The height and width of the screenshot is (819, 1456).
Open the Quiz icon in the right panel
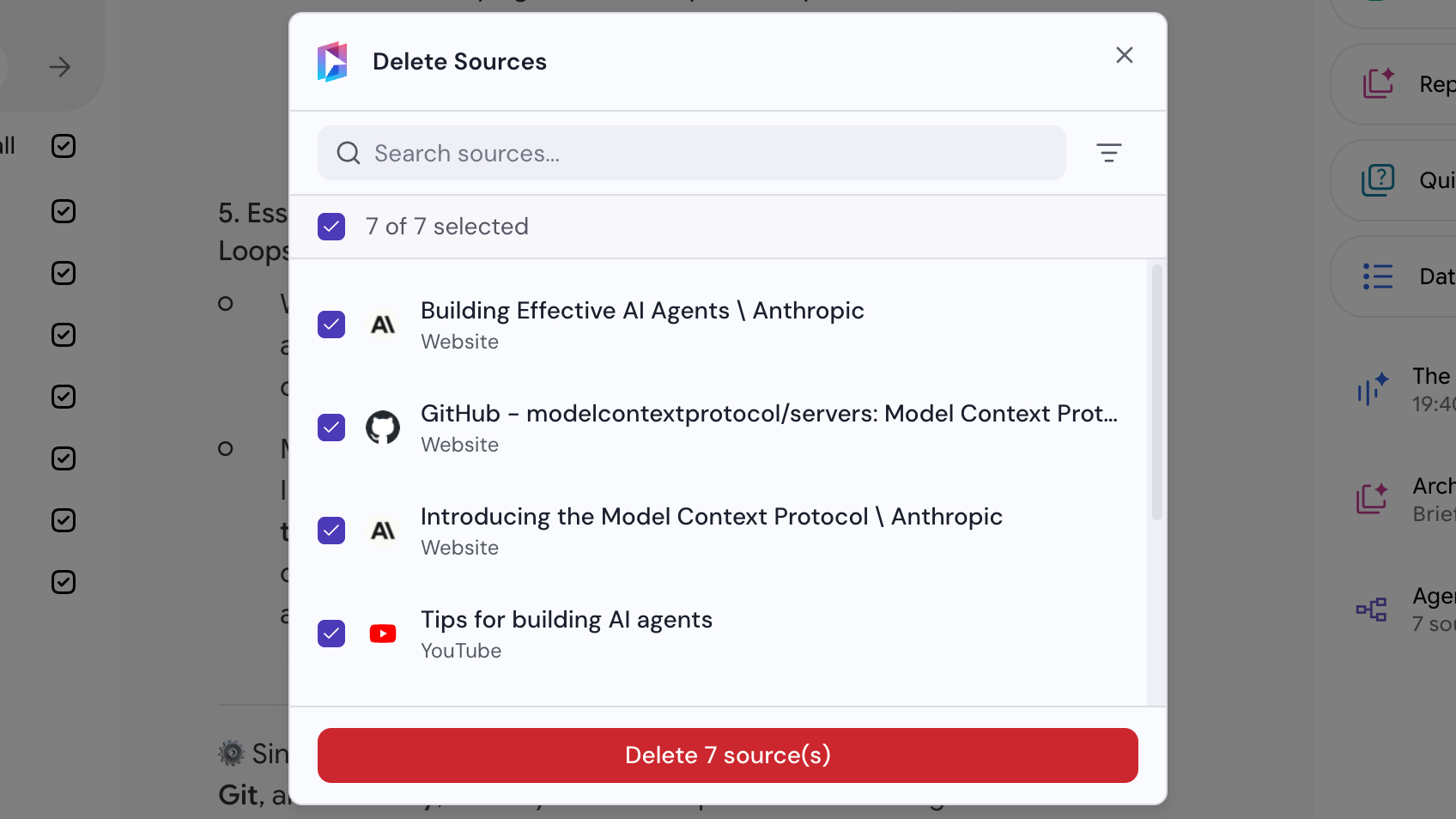(1379, 180)
